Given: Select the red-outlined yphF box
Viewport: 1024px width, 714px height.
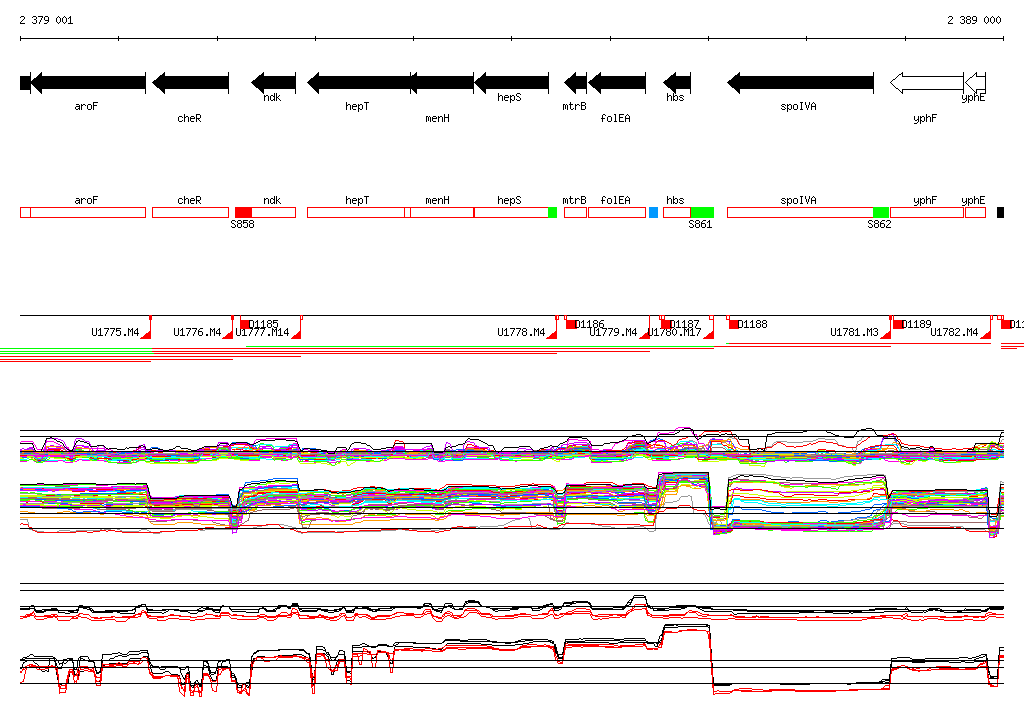Looking at the screenshot, I should (927, 212).
